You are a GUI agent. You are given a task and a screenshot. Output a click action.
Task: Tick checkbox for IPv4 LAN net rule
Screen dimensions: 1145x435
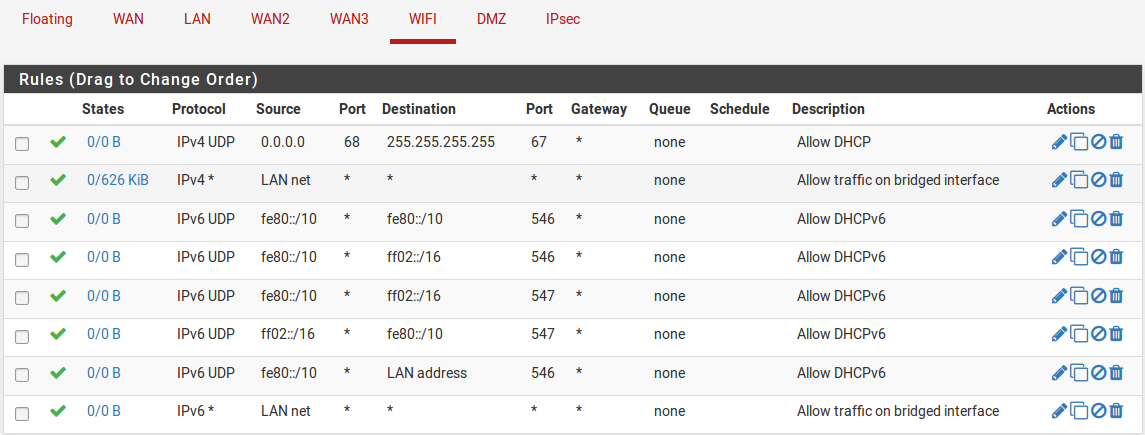(22, 182)
